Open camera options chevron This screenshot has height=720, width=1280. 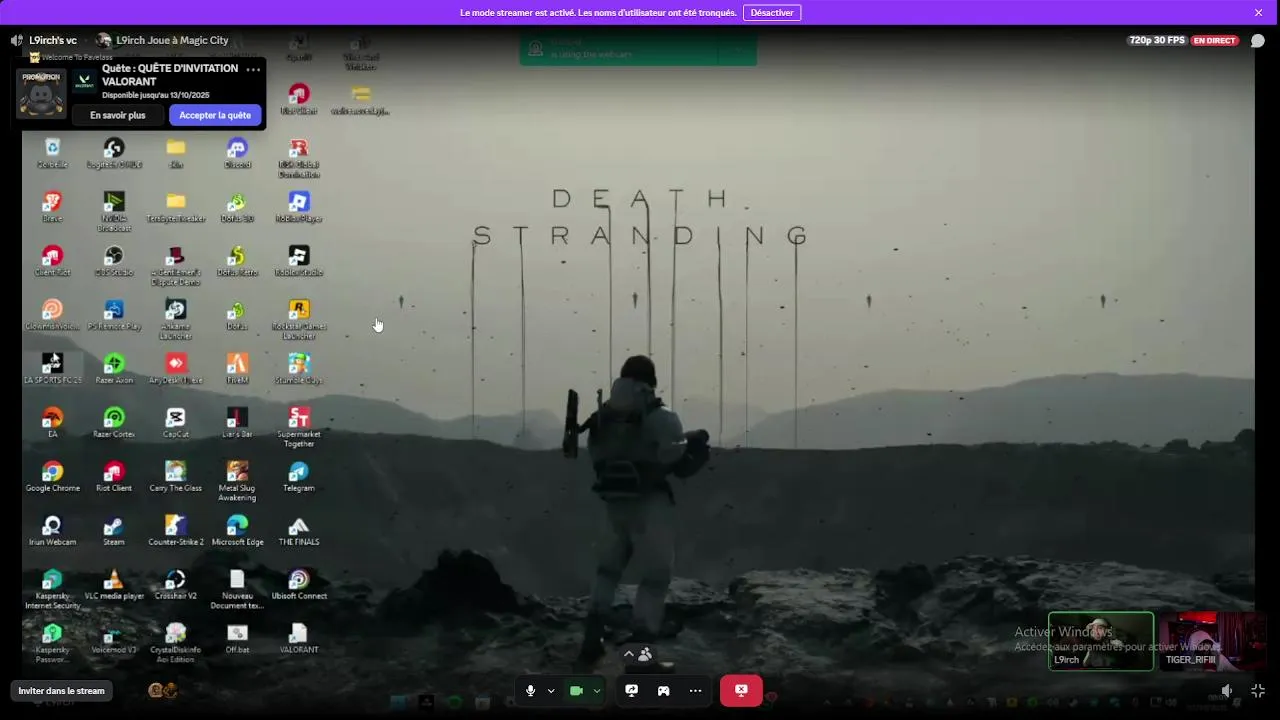pyautogui.click(x=597, y=691)
